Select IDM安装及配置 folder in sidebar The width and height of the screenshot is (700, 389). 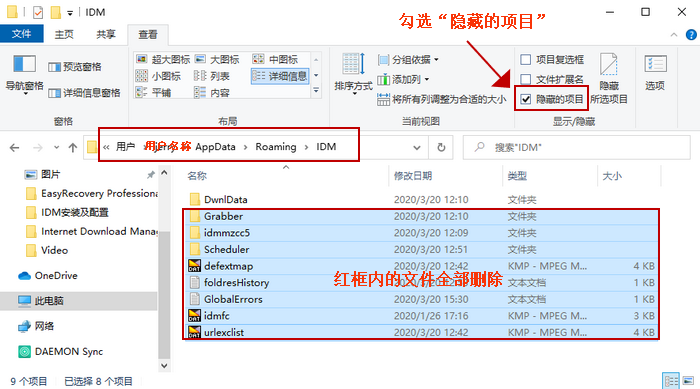click(67, 213)
